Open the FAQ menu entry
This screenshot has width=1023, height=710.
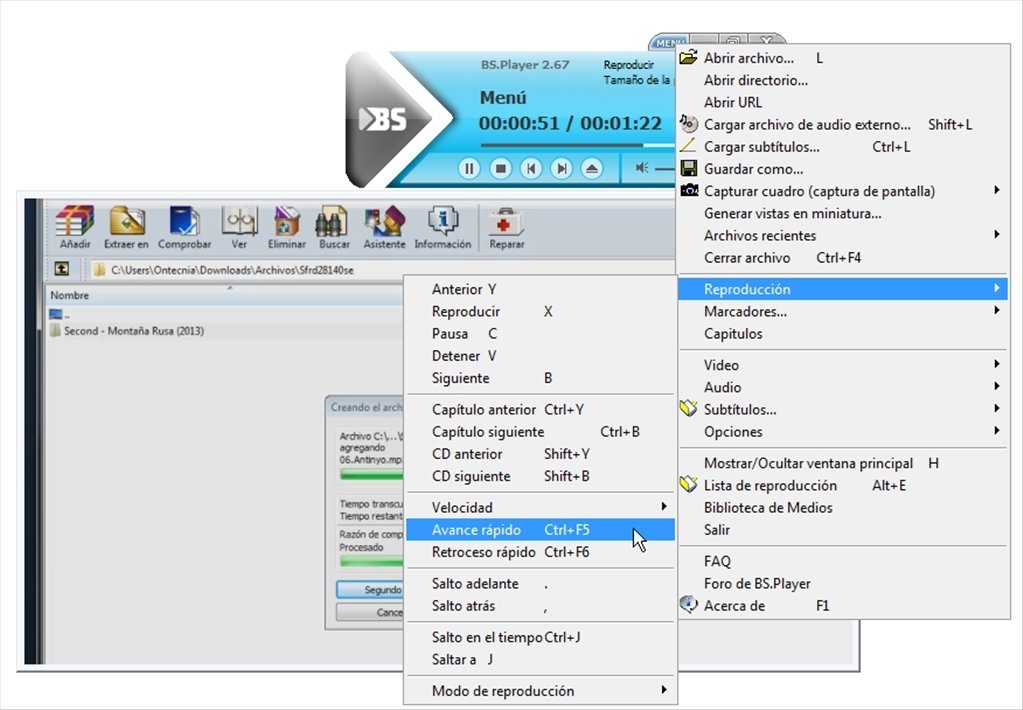point(843,561)
